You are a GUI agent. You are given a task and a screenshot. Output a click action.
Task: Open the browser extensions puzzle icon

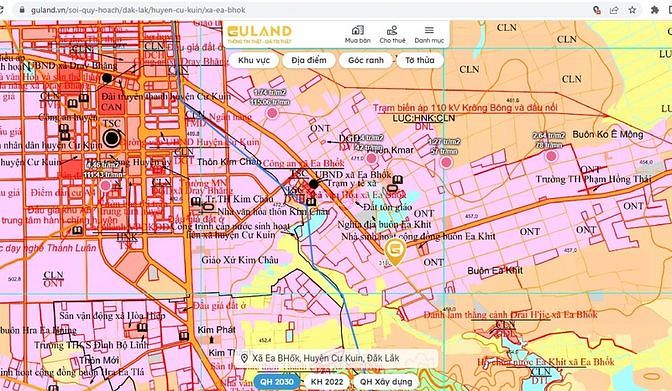[x=654, y=9]
